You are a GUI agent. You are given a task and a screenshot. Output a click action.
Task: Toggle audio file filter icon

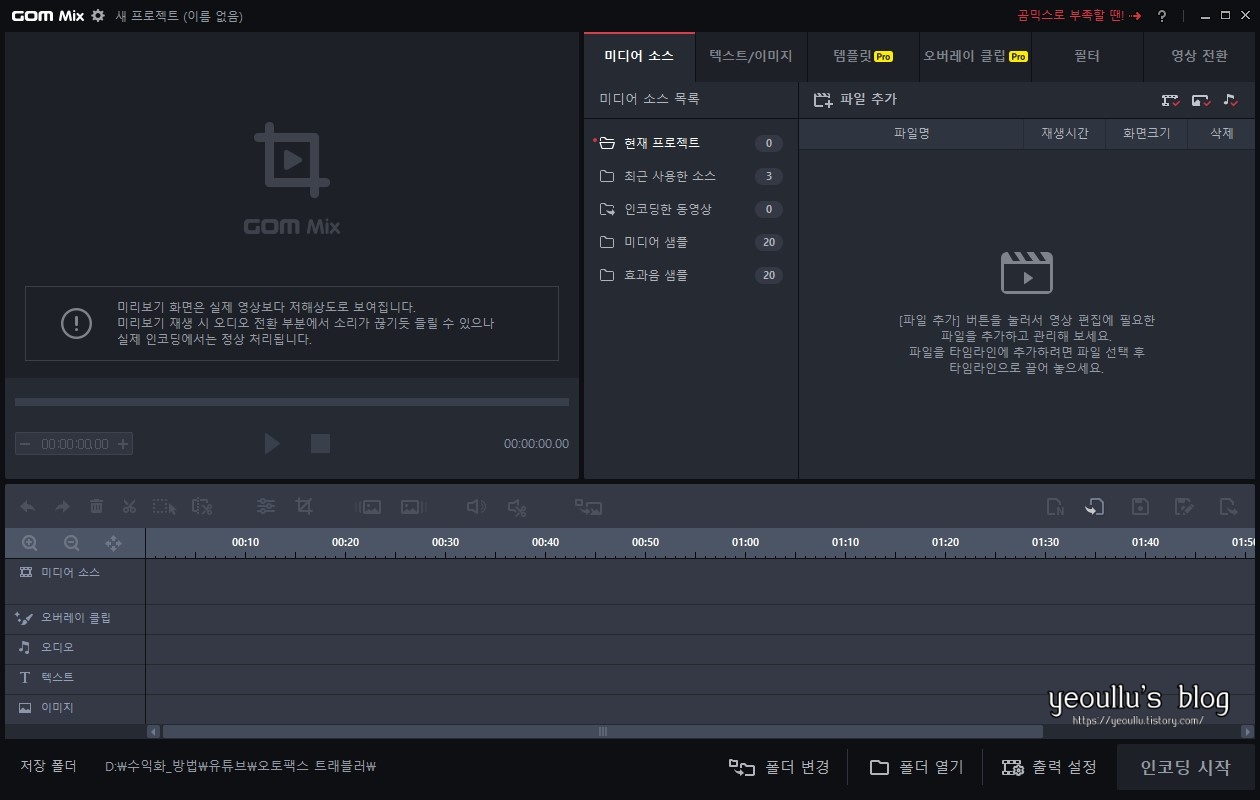[1231, 100]
